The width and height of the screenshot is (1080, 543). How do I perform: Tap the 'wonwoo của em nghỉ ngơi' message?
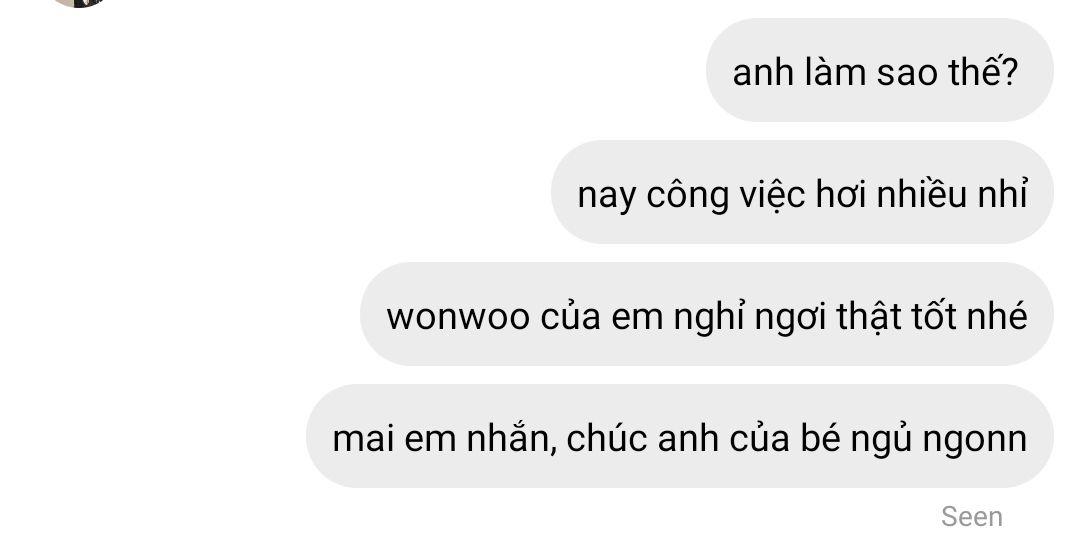[x=707, y=314]
